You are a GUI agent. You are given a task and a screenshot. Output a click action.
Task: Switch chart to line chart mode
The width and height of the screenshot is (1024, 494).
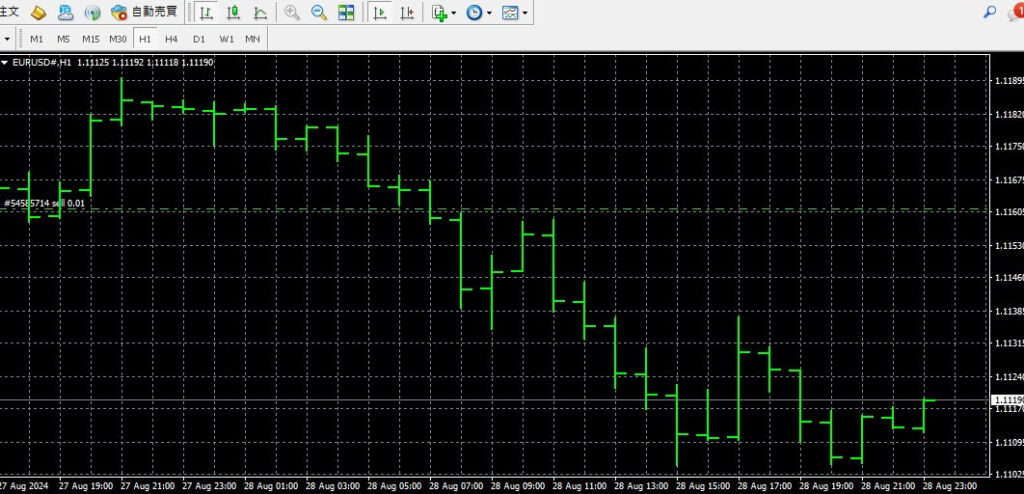click(260, 13)
